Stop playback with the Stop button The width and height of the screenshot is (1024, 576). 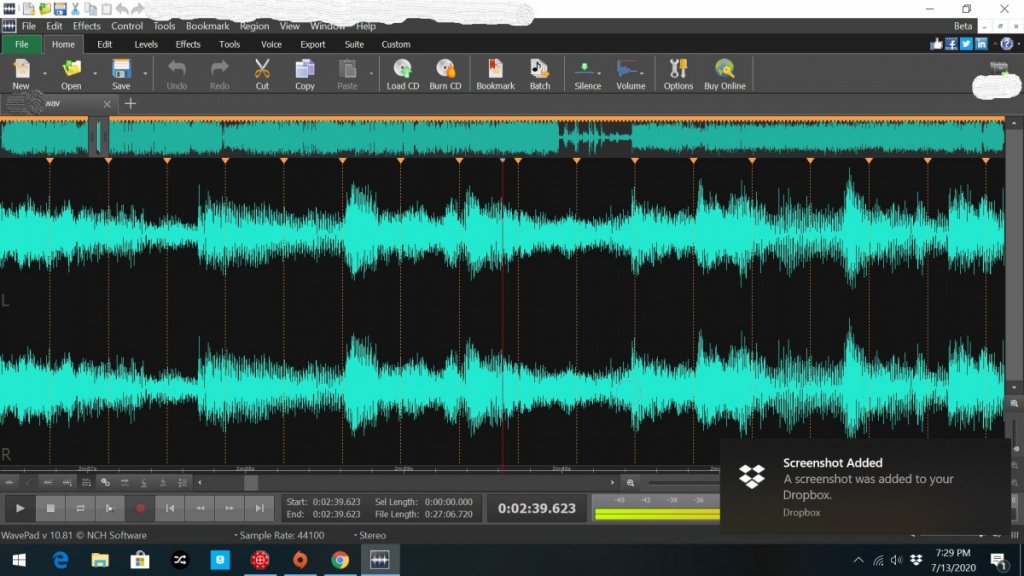pyautogui.click(x=50, y=508)
